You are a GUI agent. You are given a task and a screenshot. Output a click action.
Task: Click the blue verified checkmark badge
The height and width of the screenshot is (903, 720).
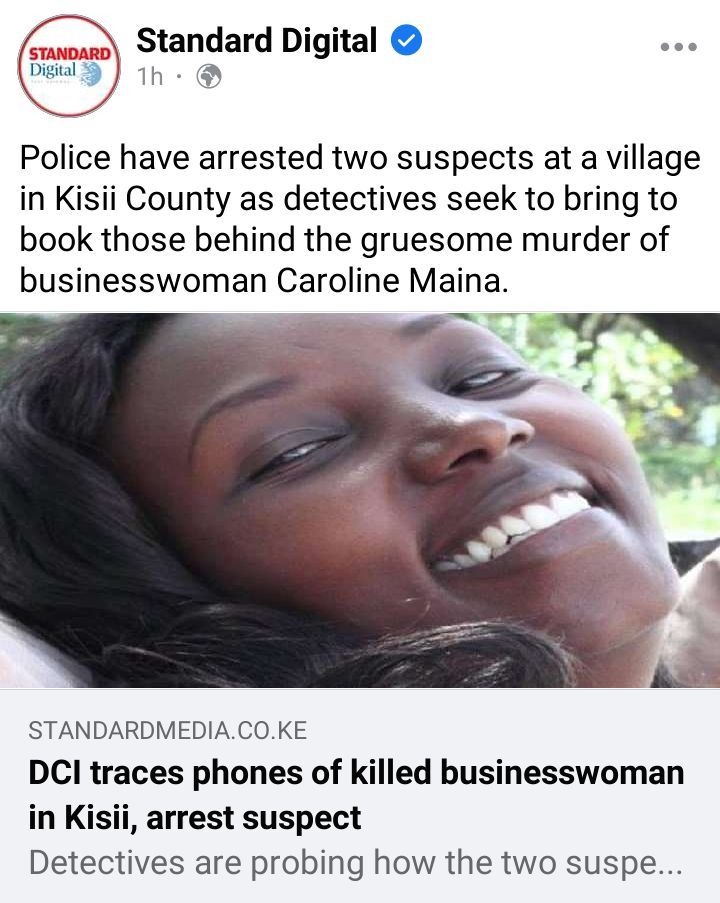coord(407,41)
